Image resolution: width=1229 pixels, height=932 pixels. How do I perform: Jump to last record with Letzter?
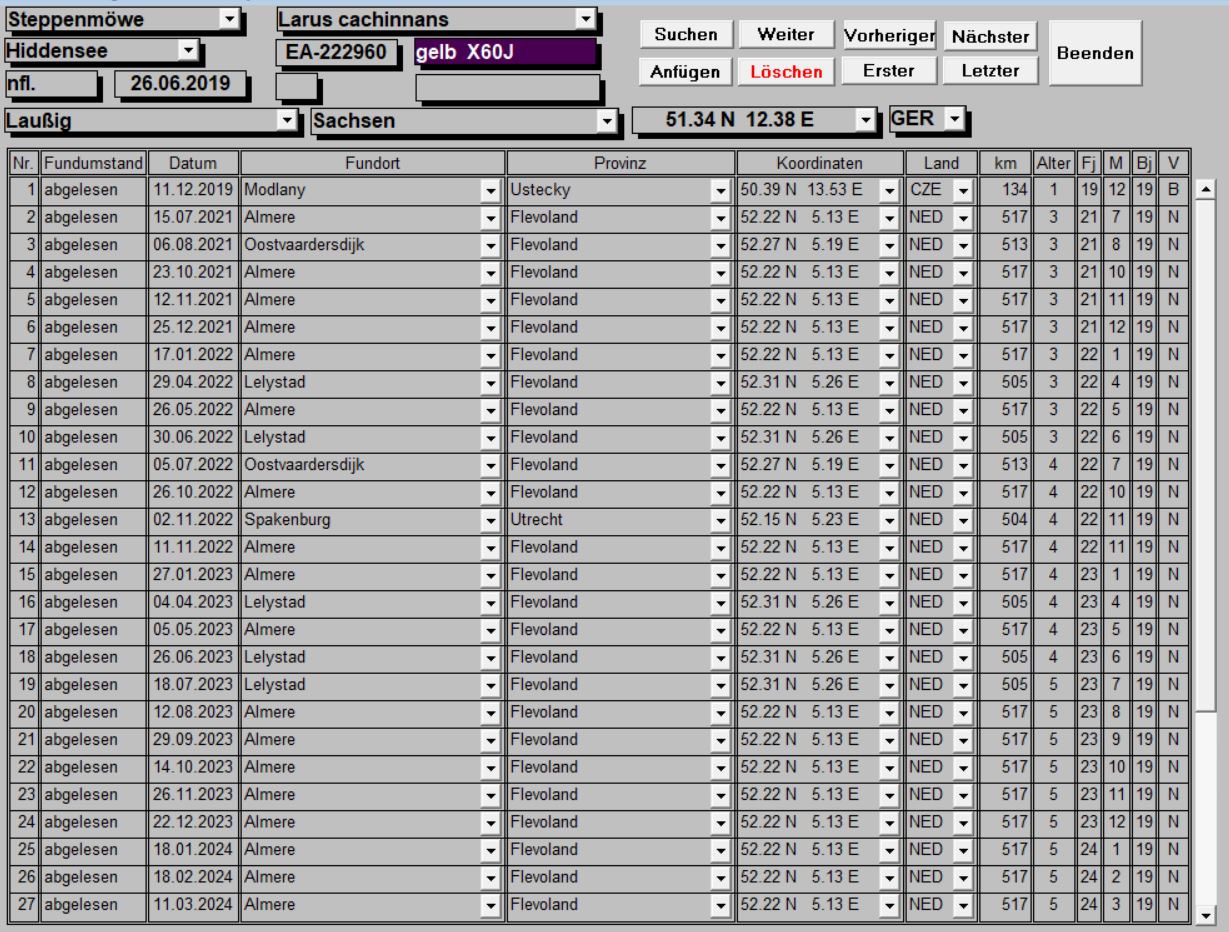tap(991, 71)
